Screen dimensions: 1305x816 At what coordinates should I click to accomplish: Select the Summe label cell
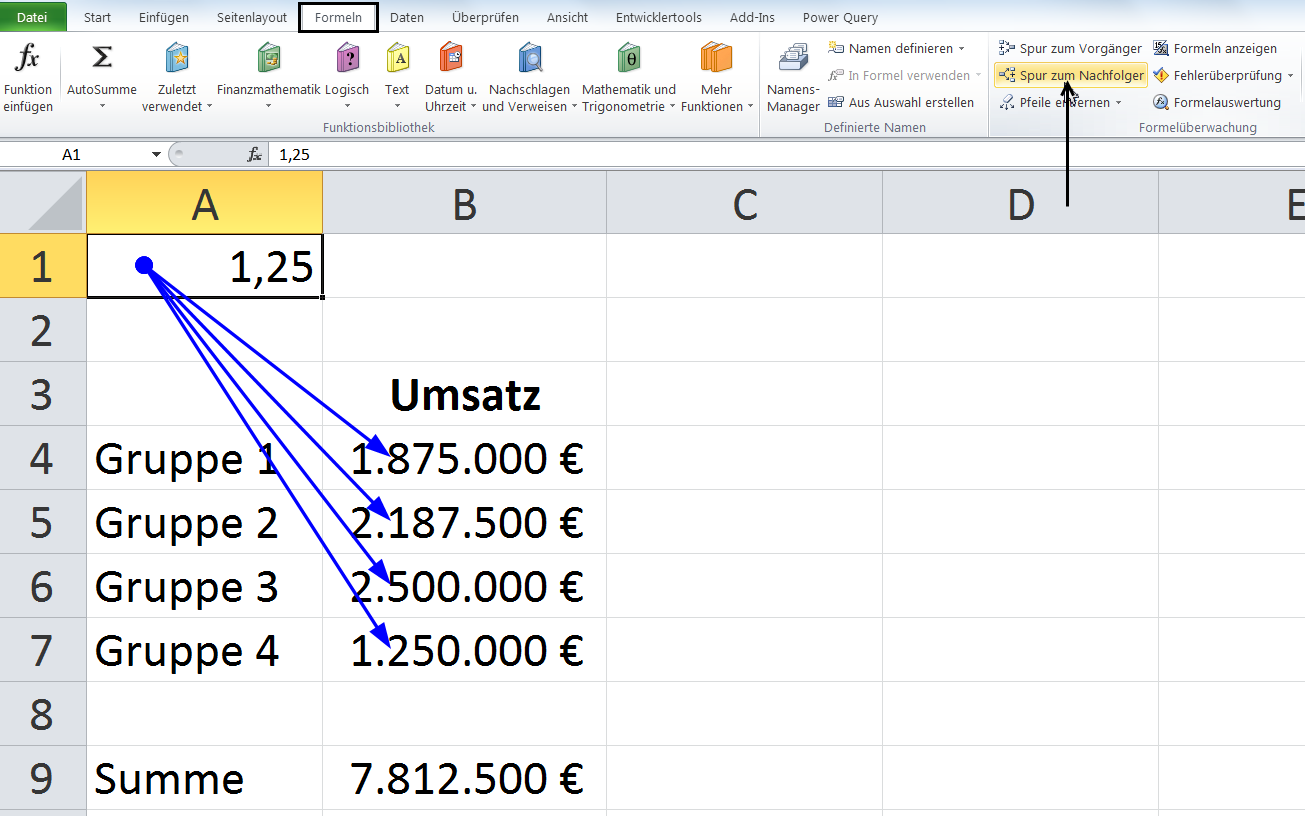tap(205, 778)
